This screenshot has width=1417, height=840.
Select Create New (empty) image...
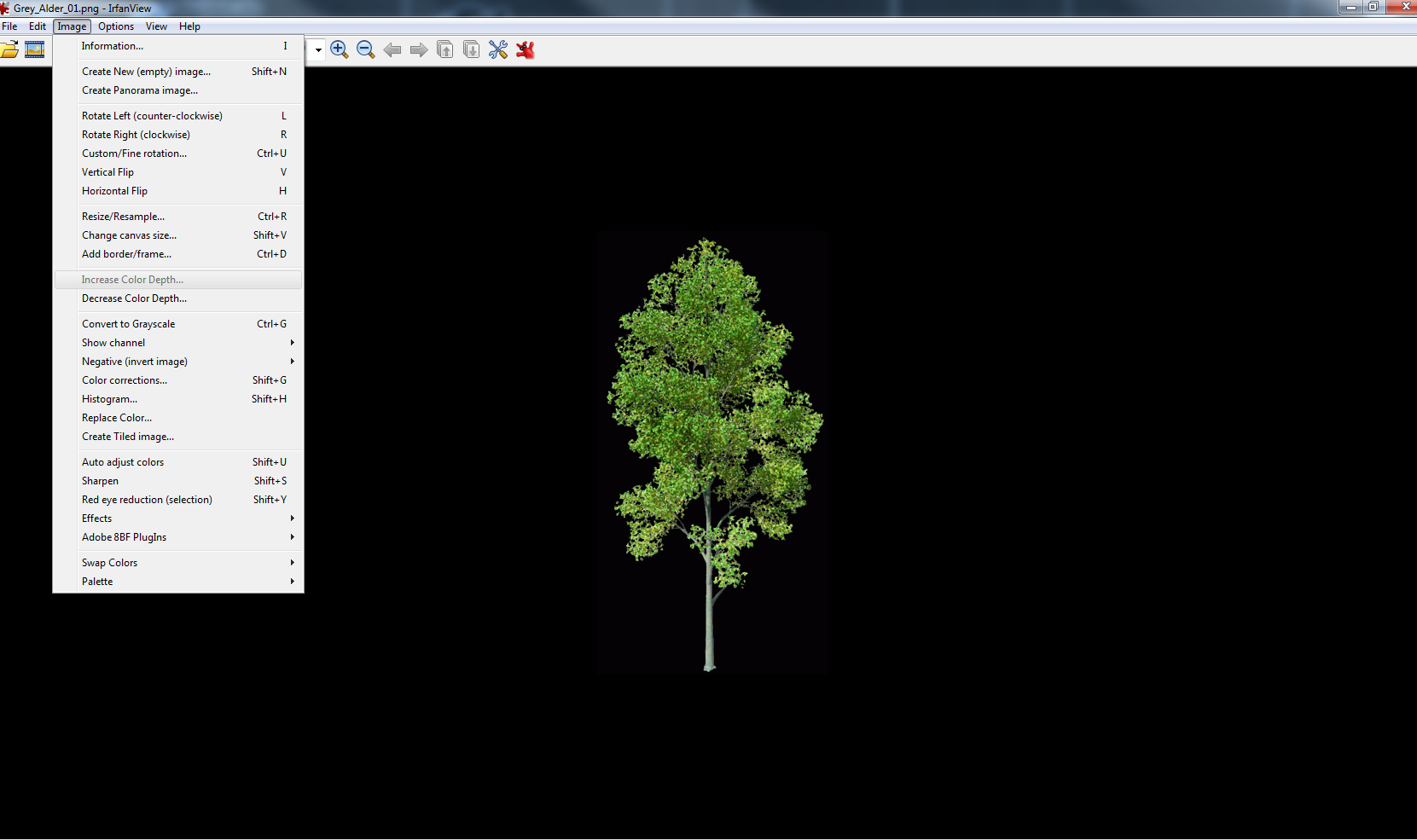[x=178, y=72]
